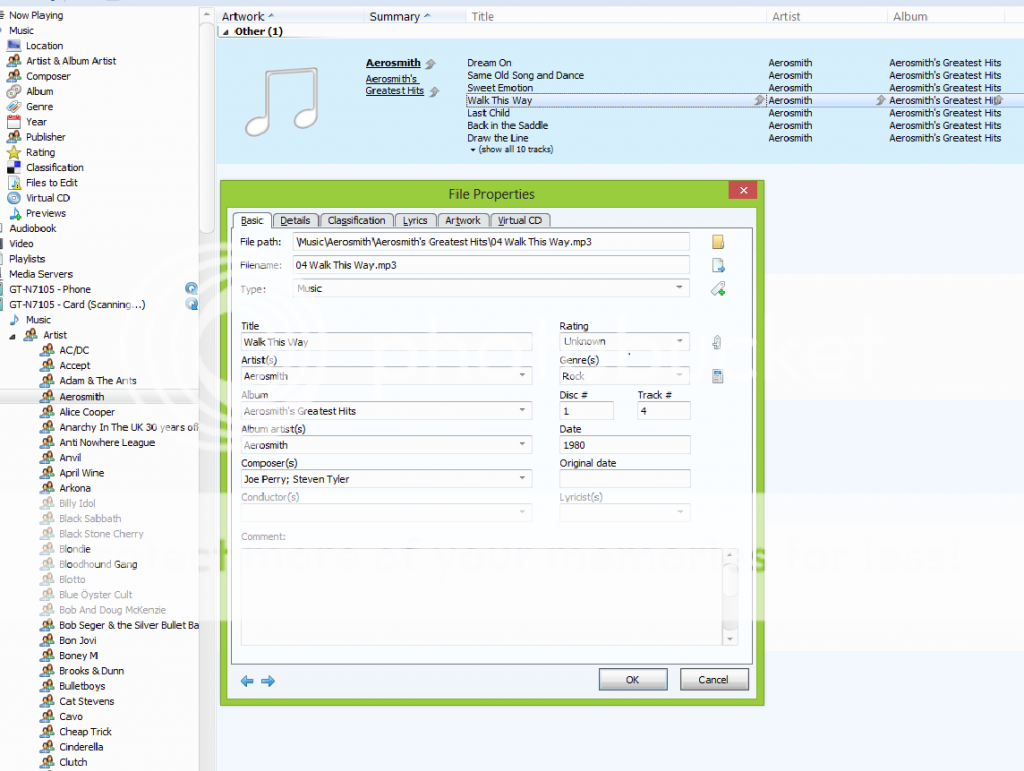Image resolution: width=1024 pixels, height=771 pixels.
Task: Click the small icon right of Rating dropdown
Action: point(716,342)
